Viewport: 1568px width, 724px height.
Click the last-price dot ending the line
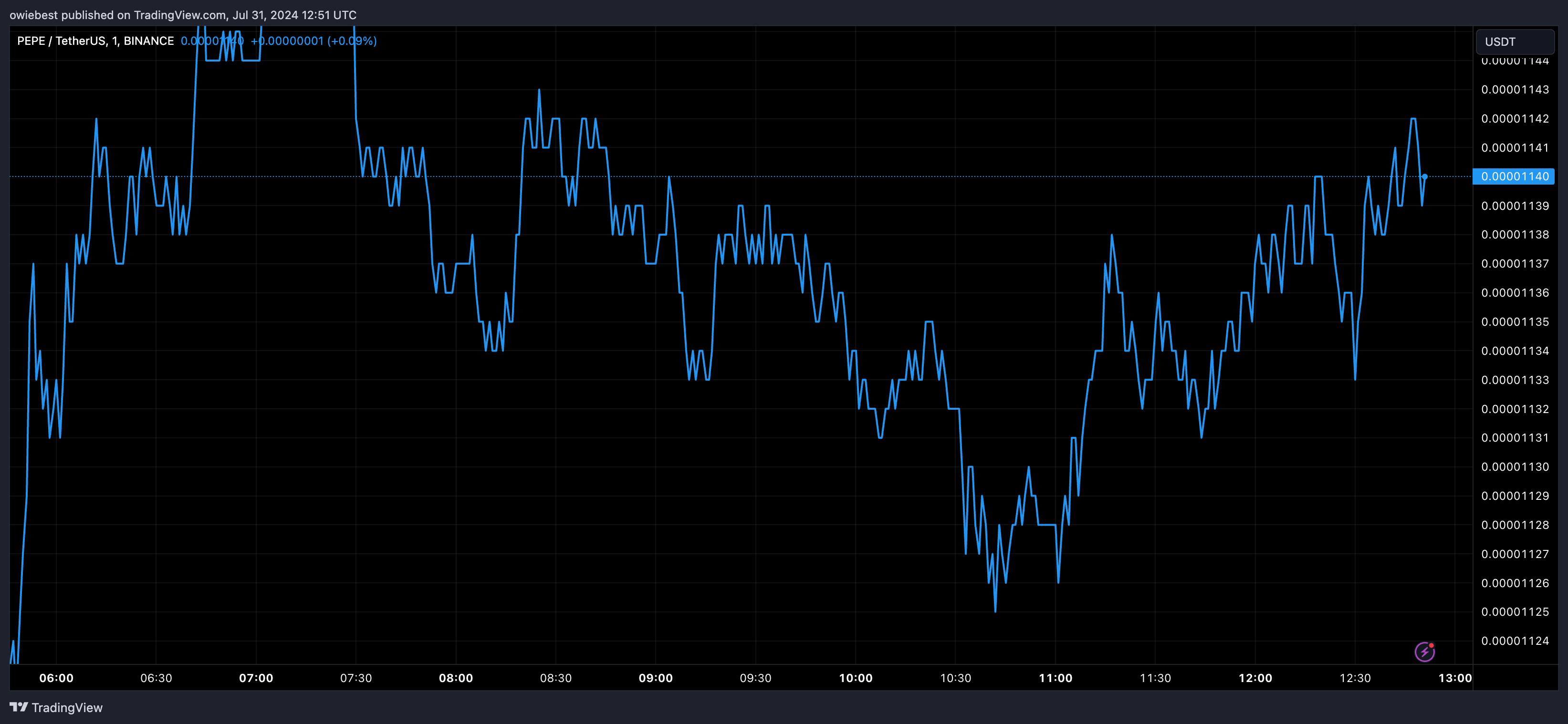1424,176
